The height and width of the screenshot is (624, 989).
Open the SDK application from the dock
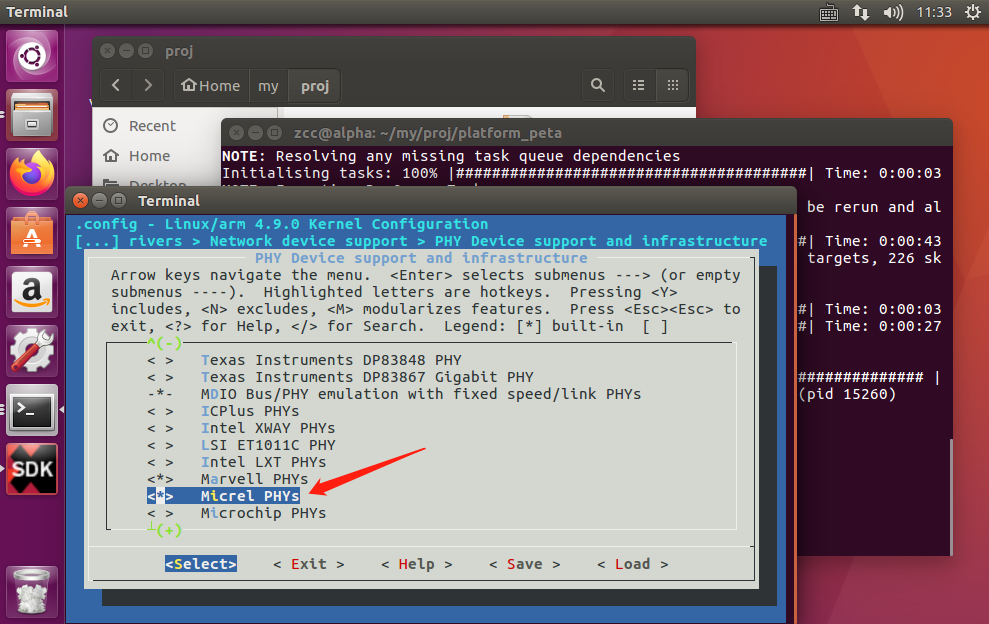31,469
